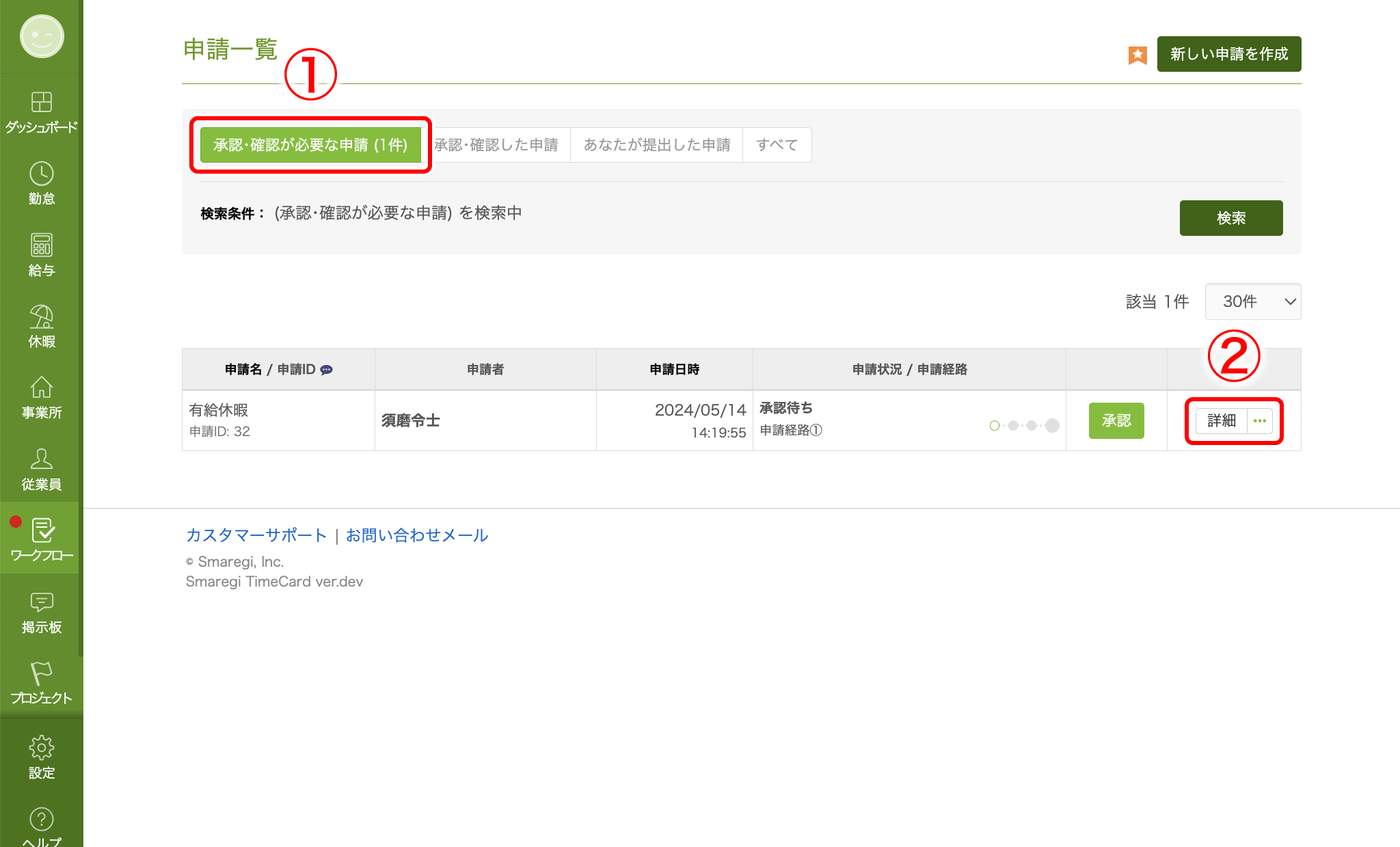
Task: Click the approval route progress dots indicator
Action: point(1024,426)
